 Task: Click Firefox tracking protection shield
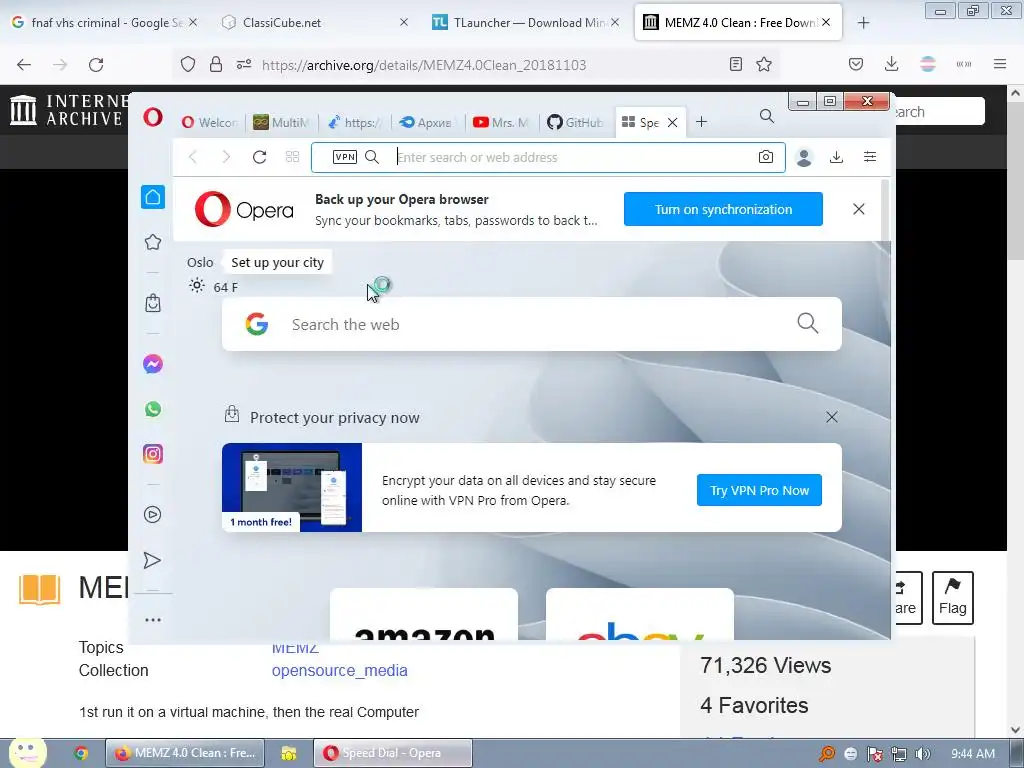(188, 64)
